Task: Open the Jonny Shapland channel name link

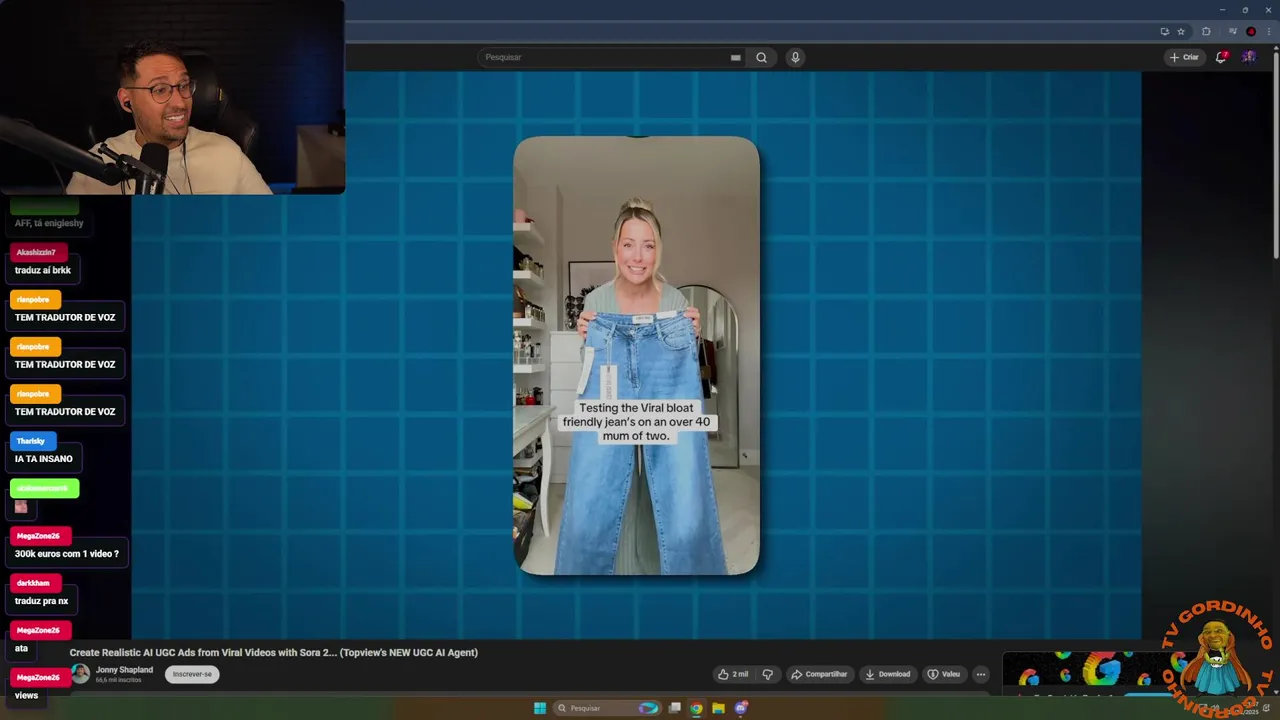Action: click(x=124, y=670)
